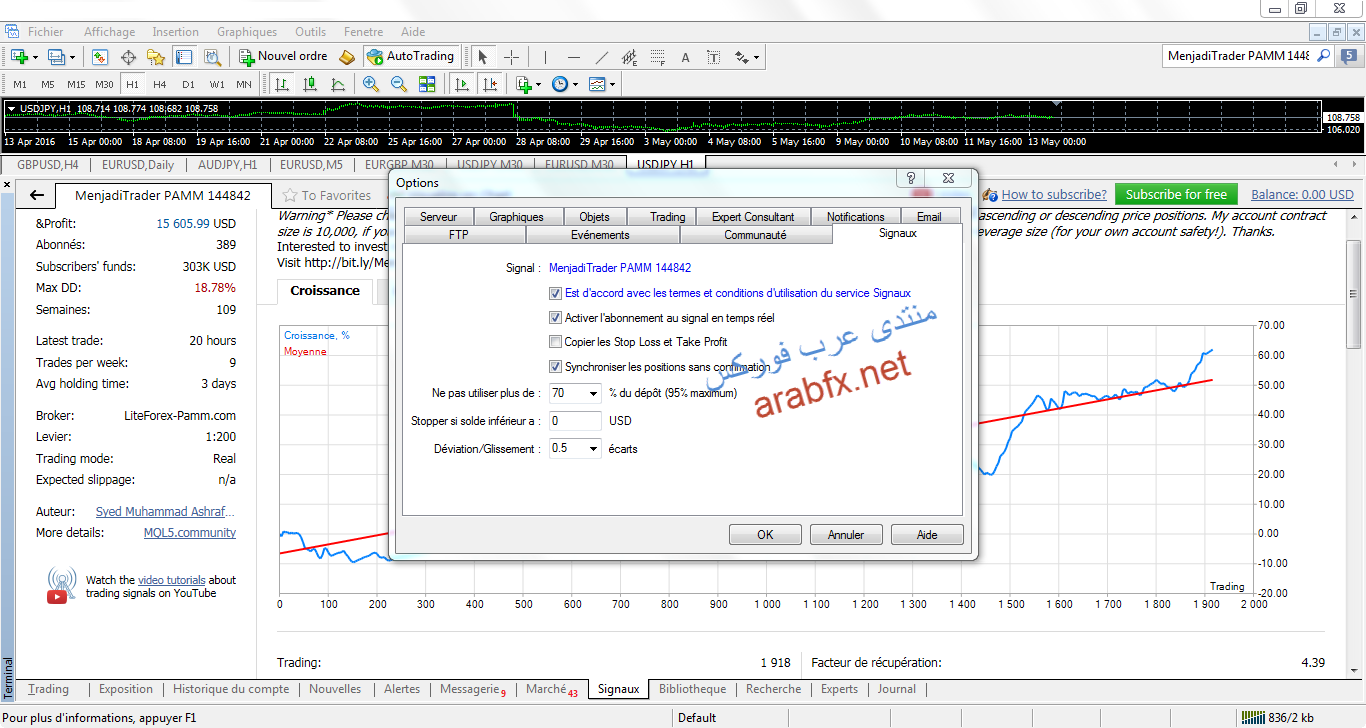Viewport: 1366px width, 728px height.
Task: Open the '70' percent deposit dropdown
Action: point(593,393)
